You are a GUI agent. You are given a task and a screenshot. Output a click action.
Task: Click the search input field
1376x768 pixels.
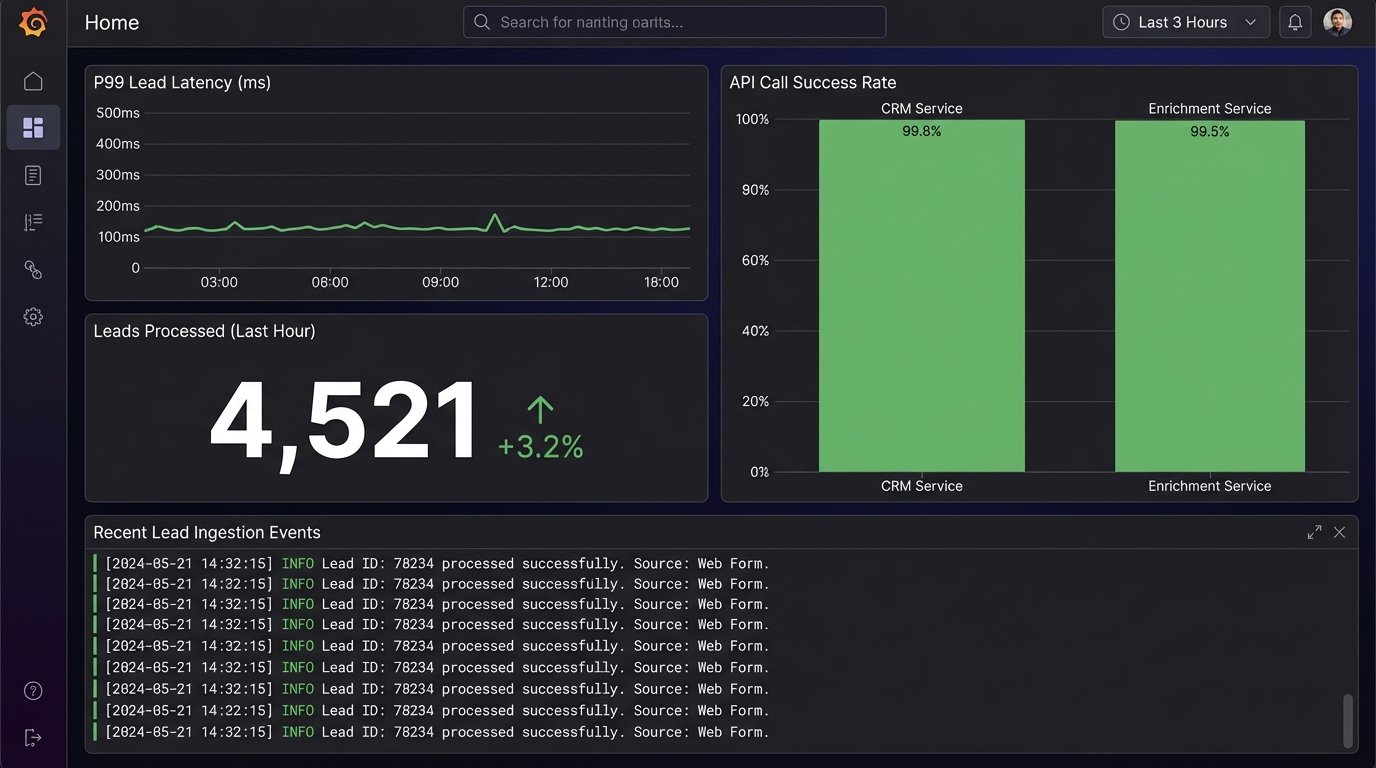tap(674, 22)
